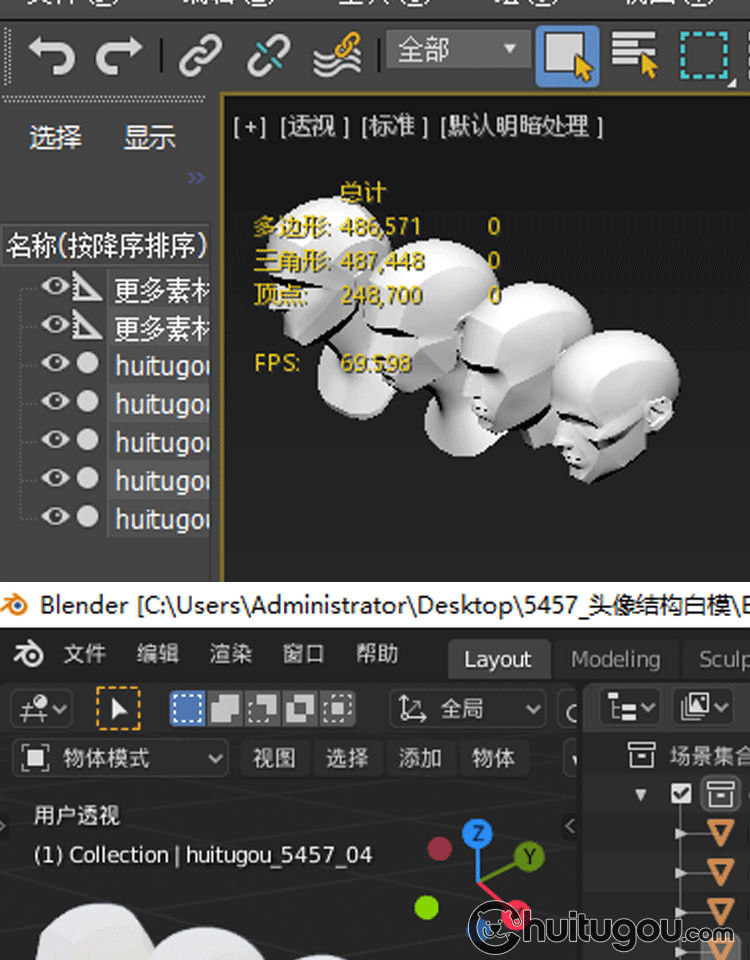
Task: Choose the Bind to Space Warp tool
Action: point(337,55)
